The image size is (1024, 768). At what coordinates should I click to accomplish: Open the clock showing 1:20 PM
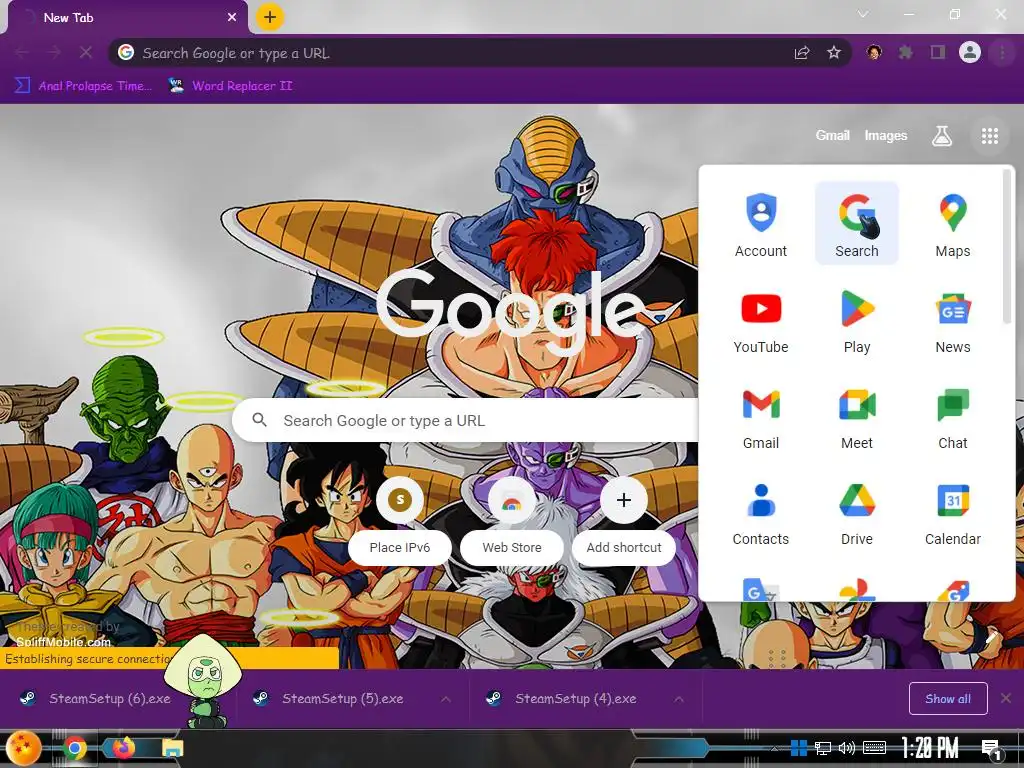tap(930, 748)
